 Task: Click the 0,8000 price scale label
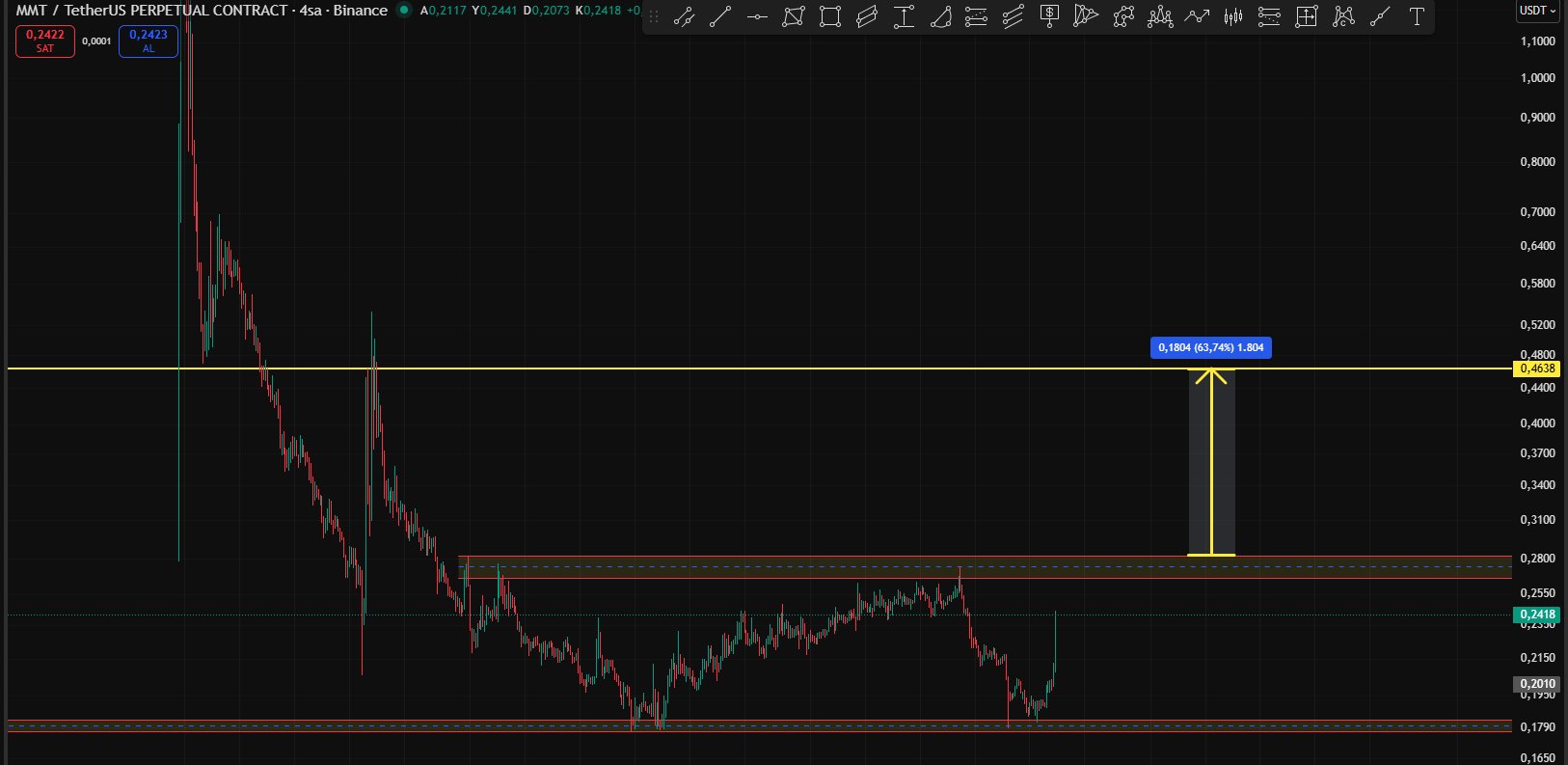point(1538,162)
